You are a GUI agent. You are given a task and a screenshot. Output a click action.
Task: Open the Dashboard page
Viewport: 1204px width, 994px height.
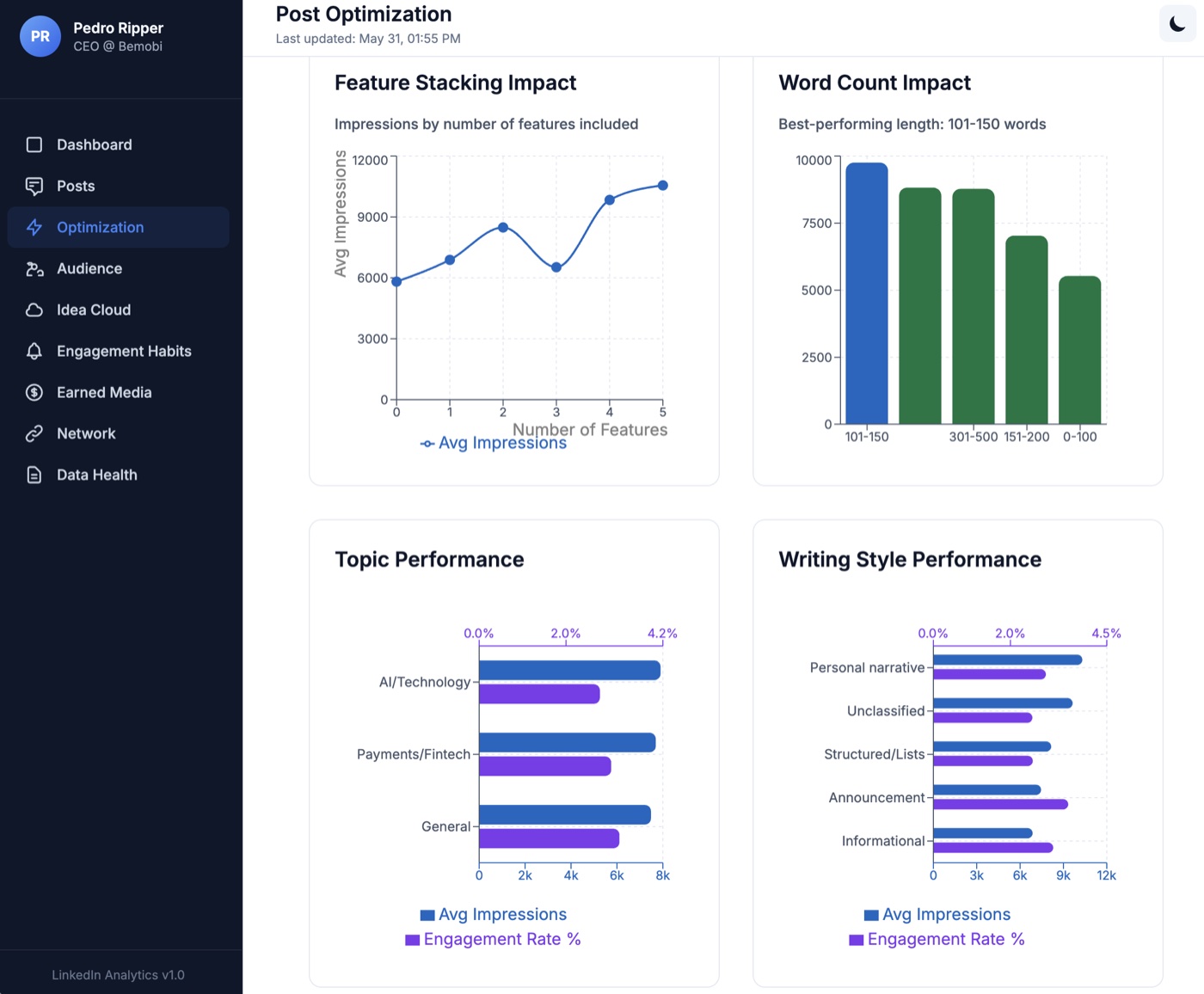click(x=119, y=144)
